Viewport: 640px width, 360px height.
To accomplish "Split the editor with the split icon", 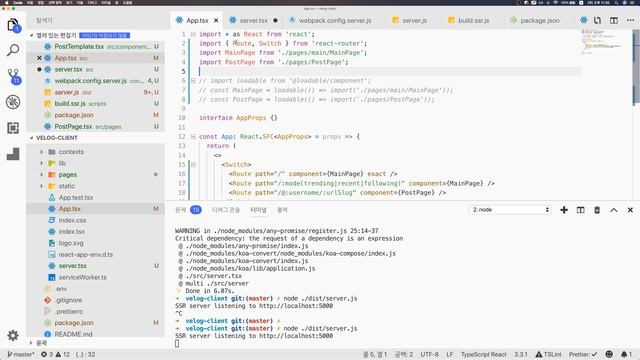I will 614,20.
